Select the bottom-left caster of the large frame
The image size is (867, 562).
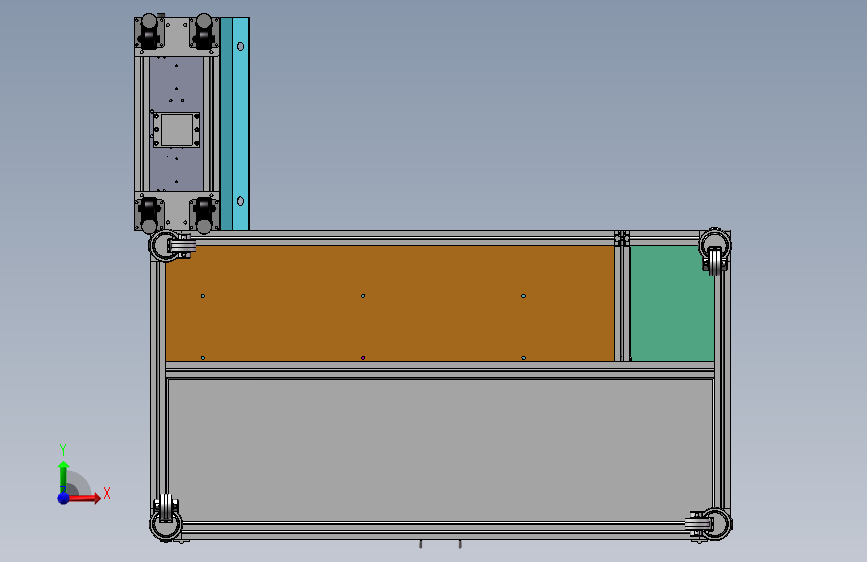(165, 518)
